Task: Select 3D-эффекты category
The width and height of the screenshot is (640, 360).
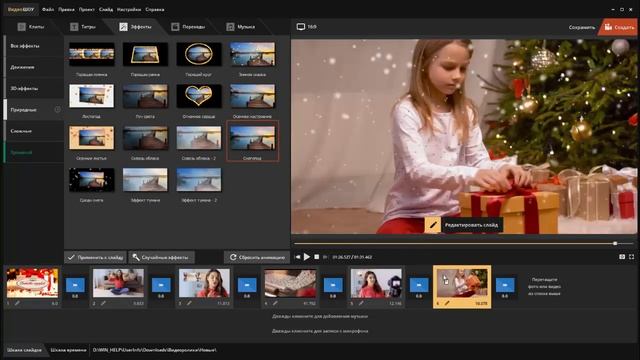Action: tap(34, 89)
